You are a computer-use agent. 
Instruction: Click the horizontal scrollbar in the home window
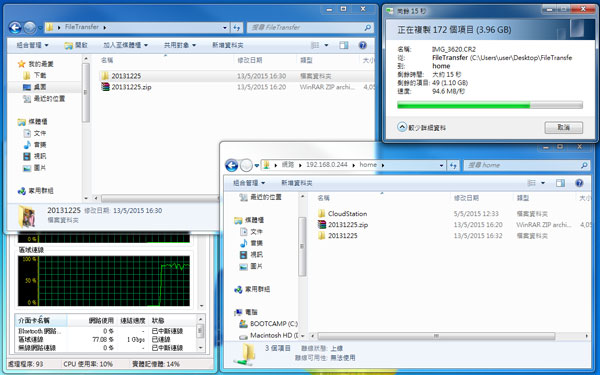tap(436, 336)
